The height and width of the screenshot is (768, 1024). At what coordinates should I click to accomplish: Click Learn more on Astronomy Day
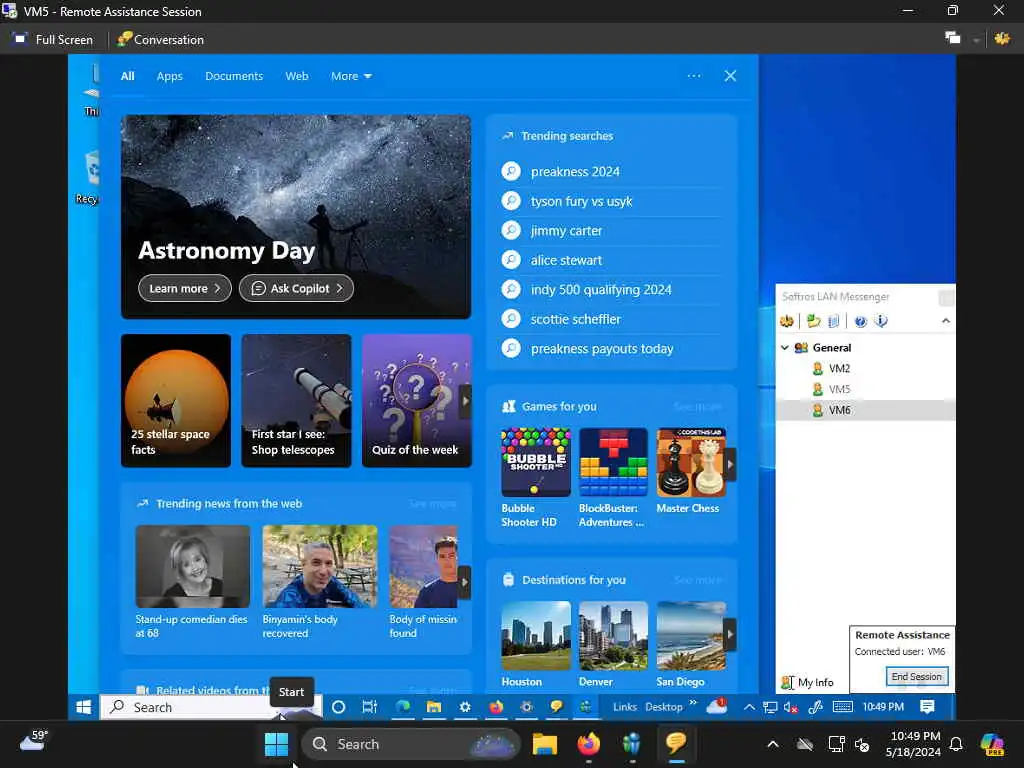[x=185, y=288]
